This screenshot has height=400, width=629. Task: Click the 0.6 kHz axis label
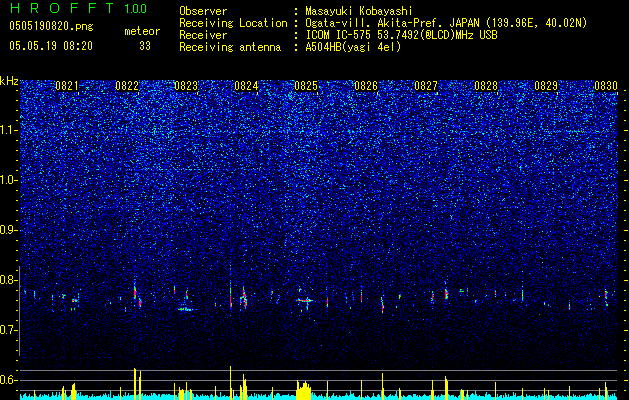click(9, 380)
